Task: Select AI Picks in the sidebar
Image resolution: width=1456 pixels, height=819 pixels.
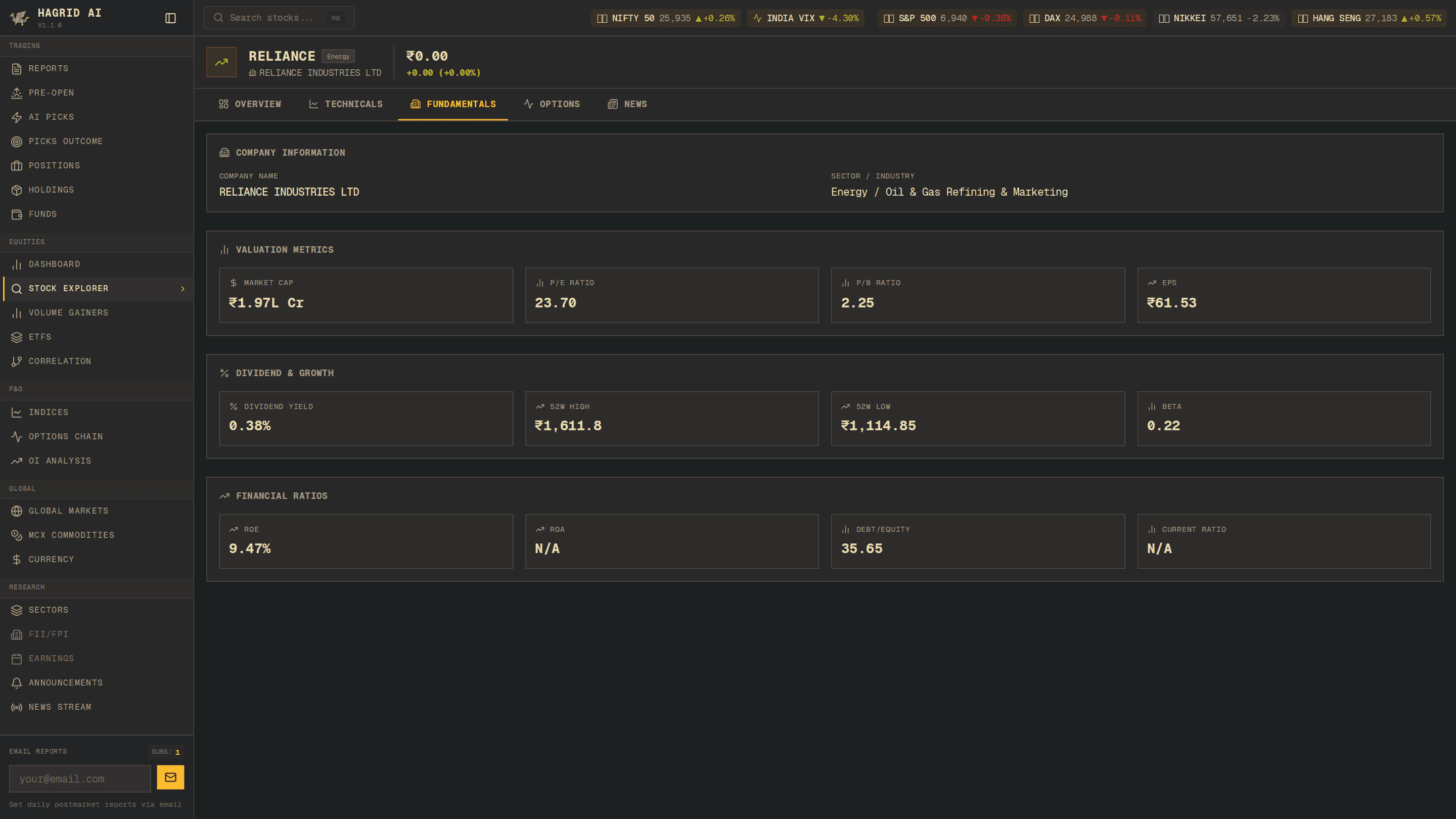Action: tap(51, 117)
